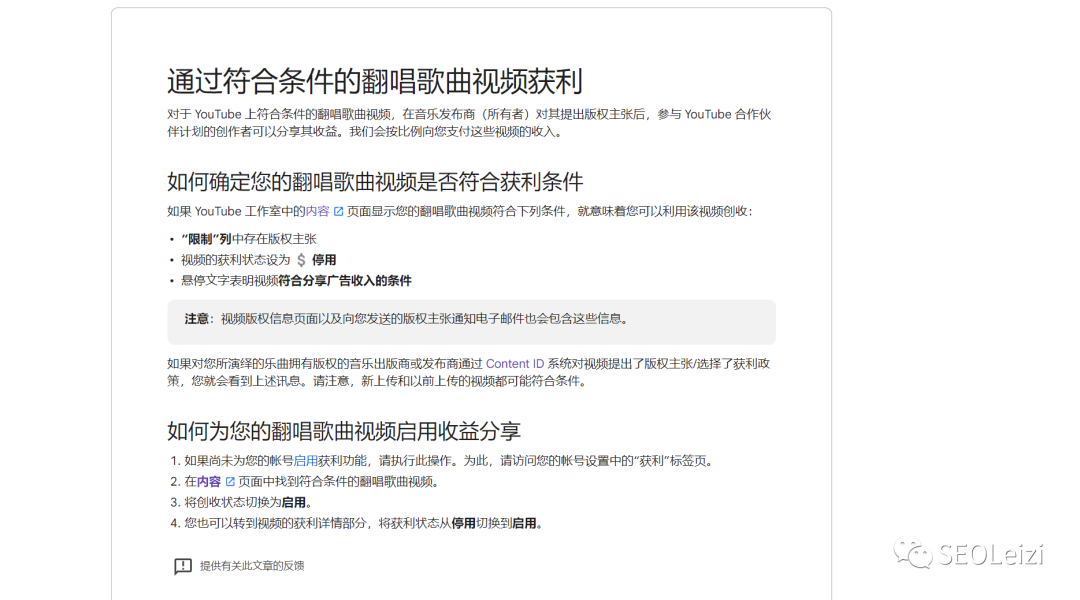Click step 4 about 获利详情部分
The height and width of the screenshot is (600, 1080).
(364, 523)
